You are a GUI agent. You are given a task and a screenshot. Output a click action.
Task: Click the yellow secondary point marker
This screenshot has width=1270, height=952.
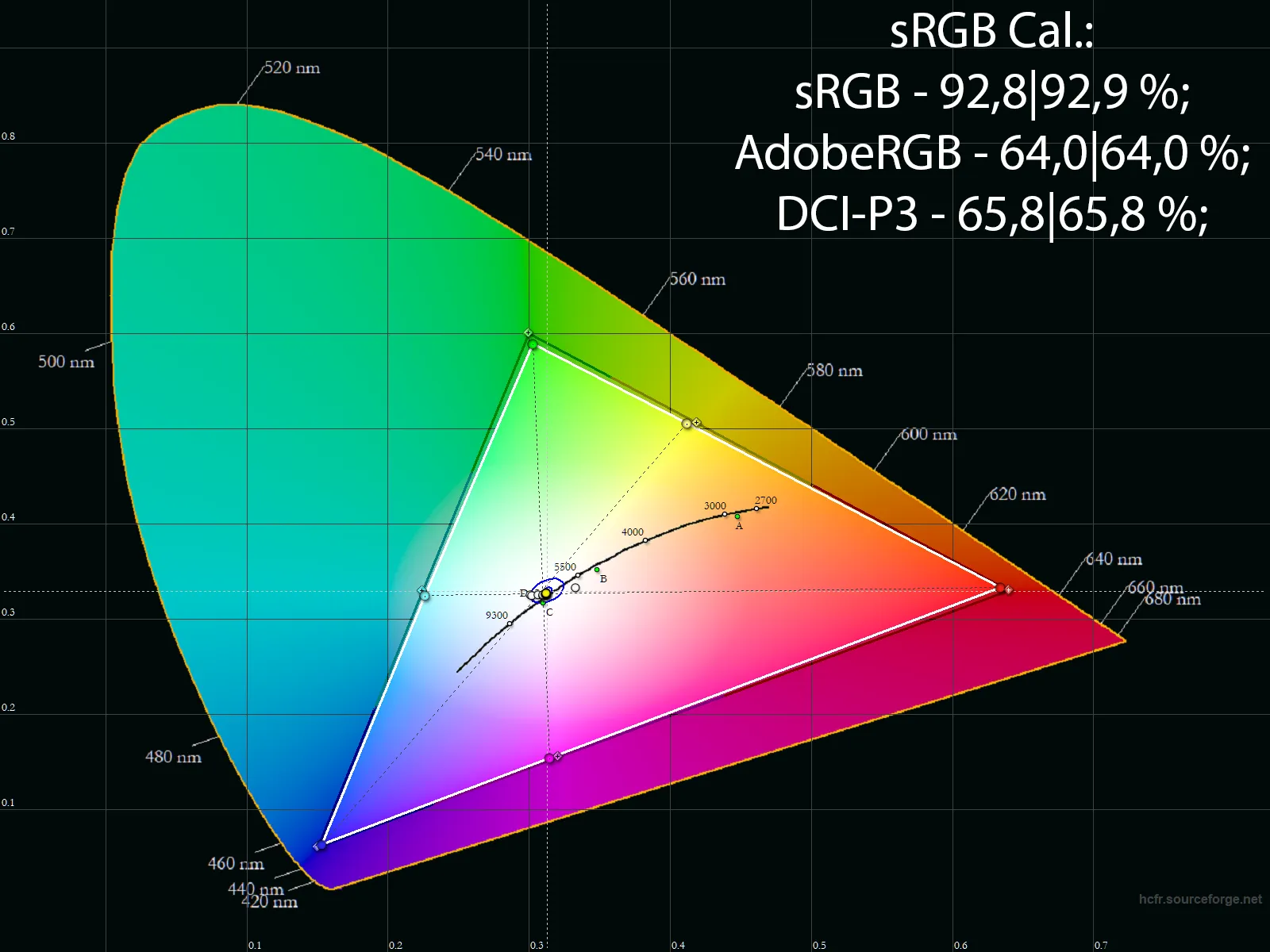[687, 424]
